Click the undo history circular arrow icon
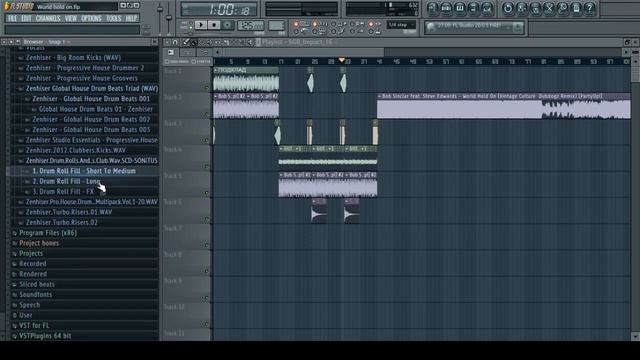The width and height of the screenshot is (640, 360). [508, 8]
